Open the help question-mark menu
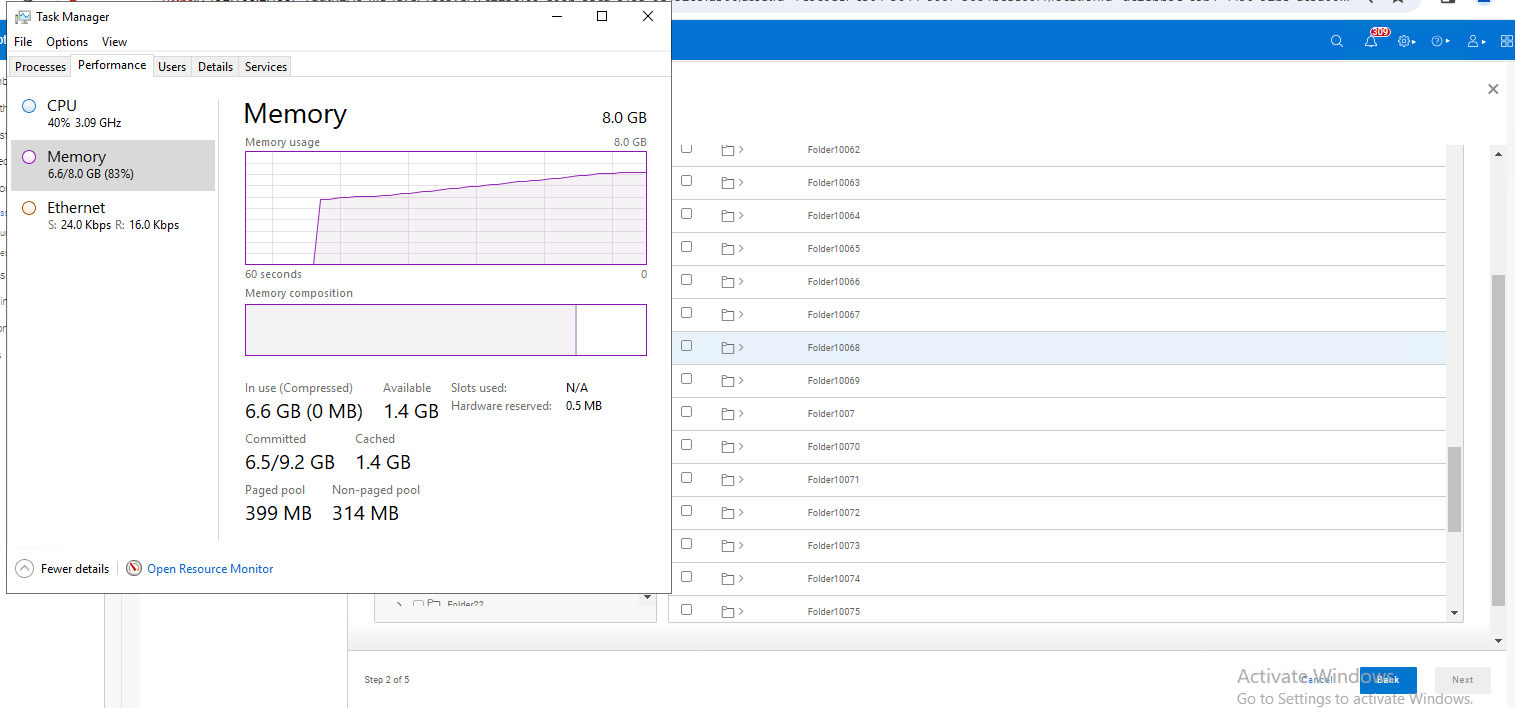The width and height of the screenshot is (1515, 708). (1438, 41)
